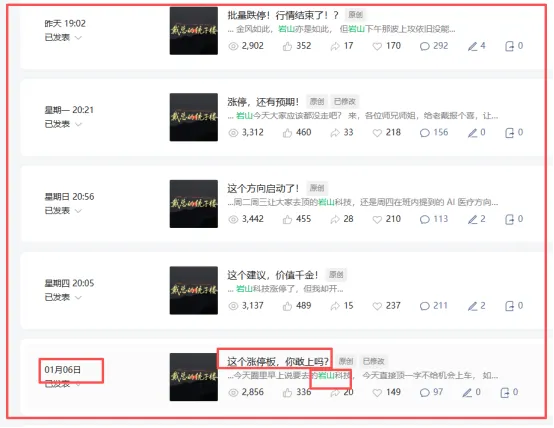
Task: Click views eye icon showing 2,902
Action: pyautogui.click(x=233, y=46)
